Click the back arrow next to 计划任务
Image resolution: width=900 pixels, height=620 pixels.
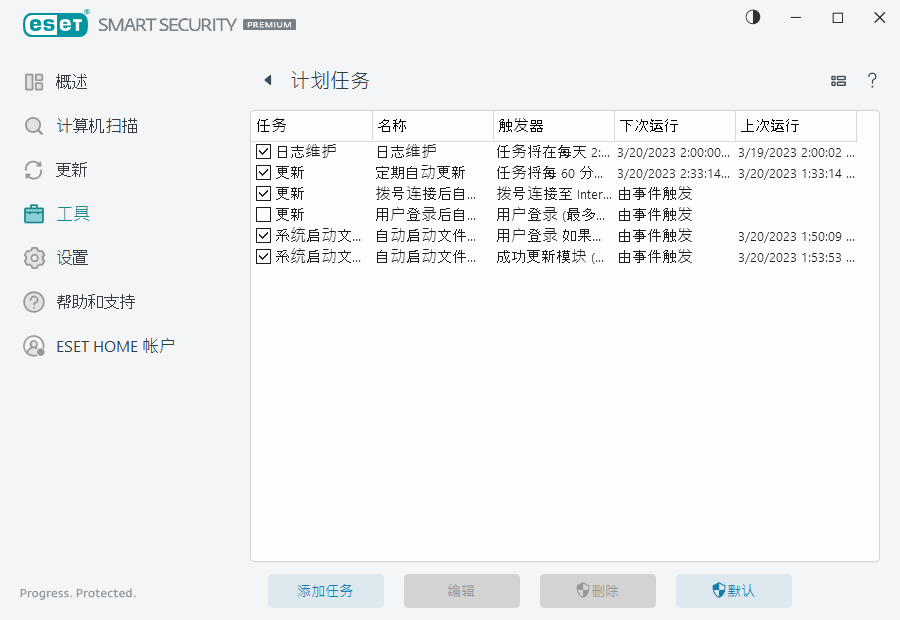267,80
